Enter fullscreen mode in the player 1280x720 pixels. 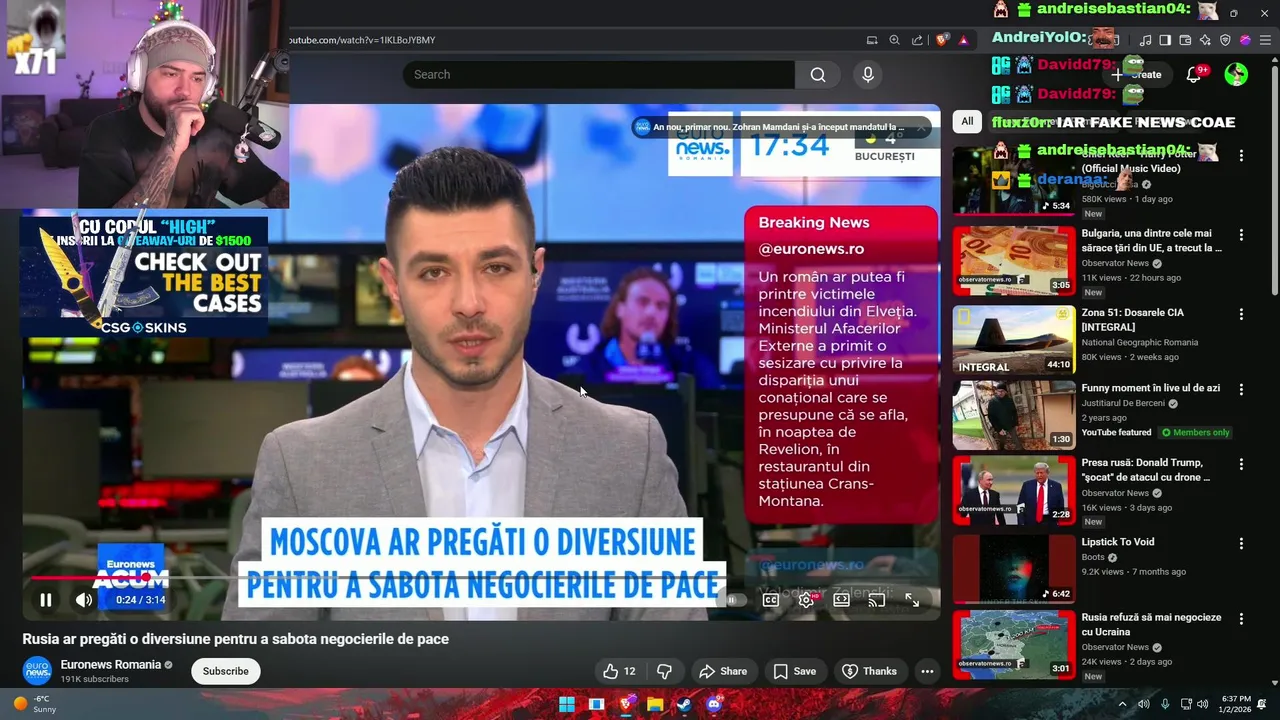[x=912, y=600]
